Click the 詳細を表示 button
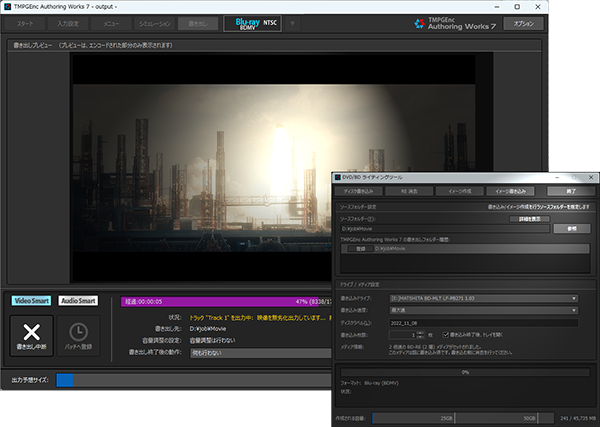The image size is (600, 427). click(x=530, y=219)
